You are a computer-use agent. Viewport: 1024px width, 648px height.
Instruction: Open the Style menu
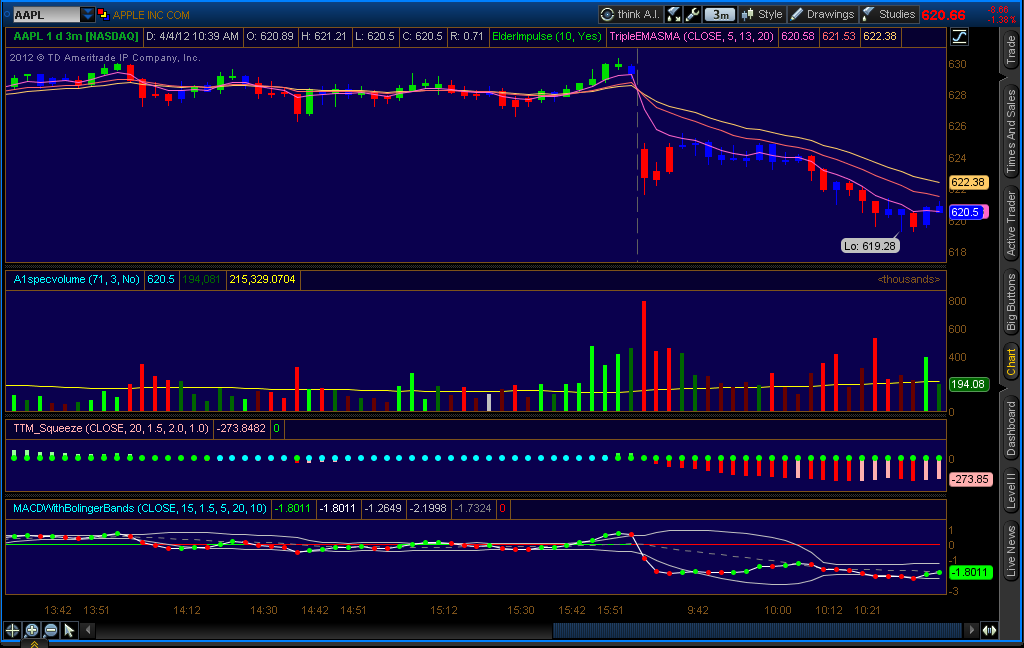point(762,14)
